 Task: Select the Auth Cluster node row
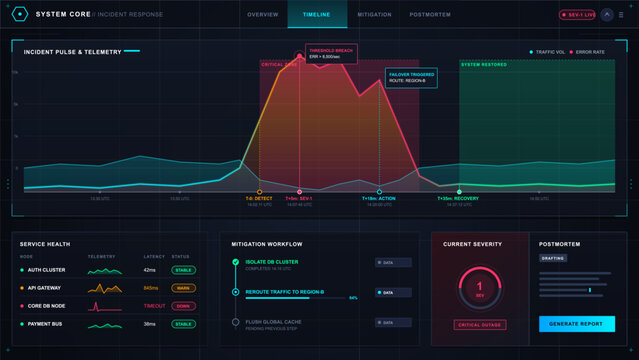[x=108, y=270]
